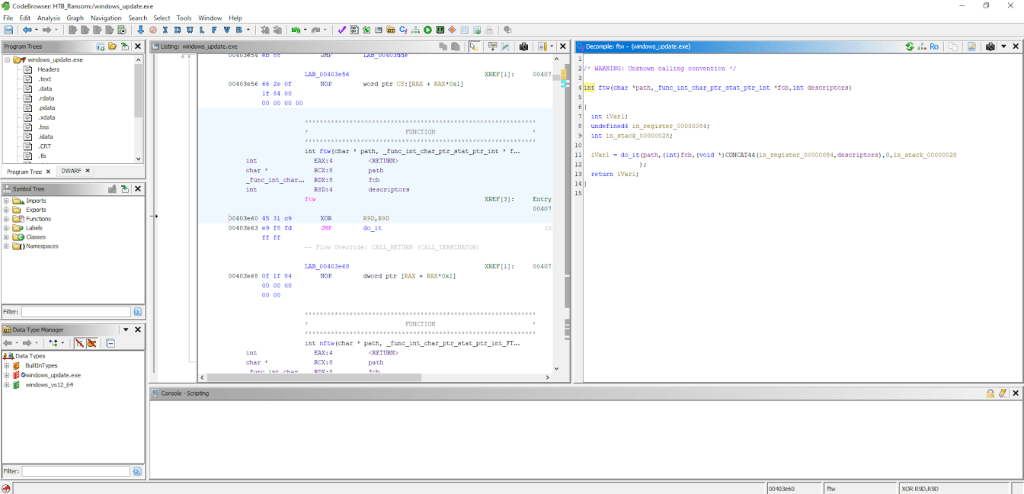1024x494 pixels.
Task: Open the Analysis menu
Action: (x=48, y=18)
